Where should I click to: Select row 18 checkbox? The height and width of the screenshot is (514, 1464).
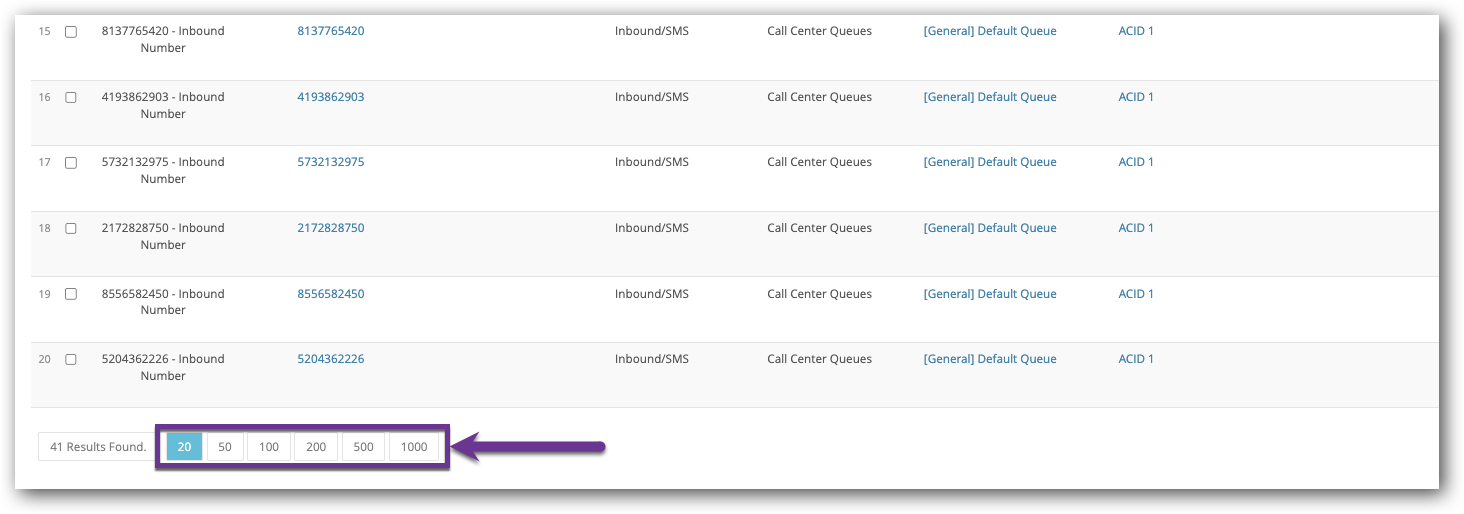[71, 229]
